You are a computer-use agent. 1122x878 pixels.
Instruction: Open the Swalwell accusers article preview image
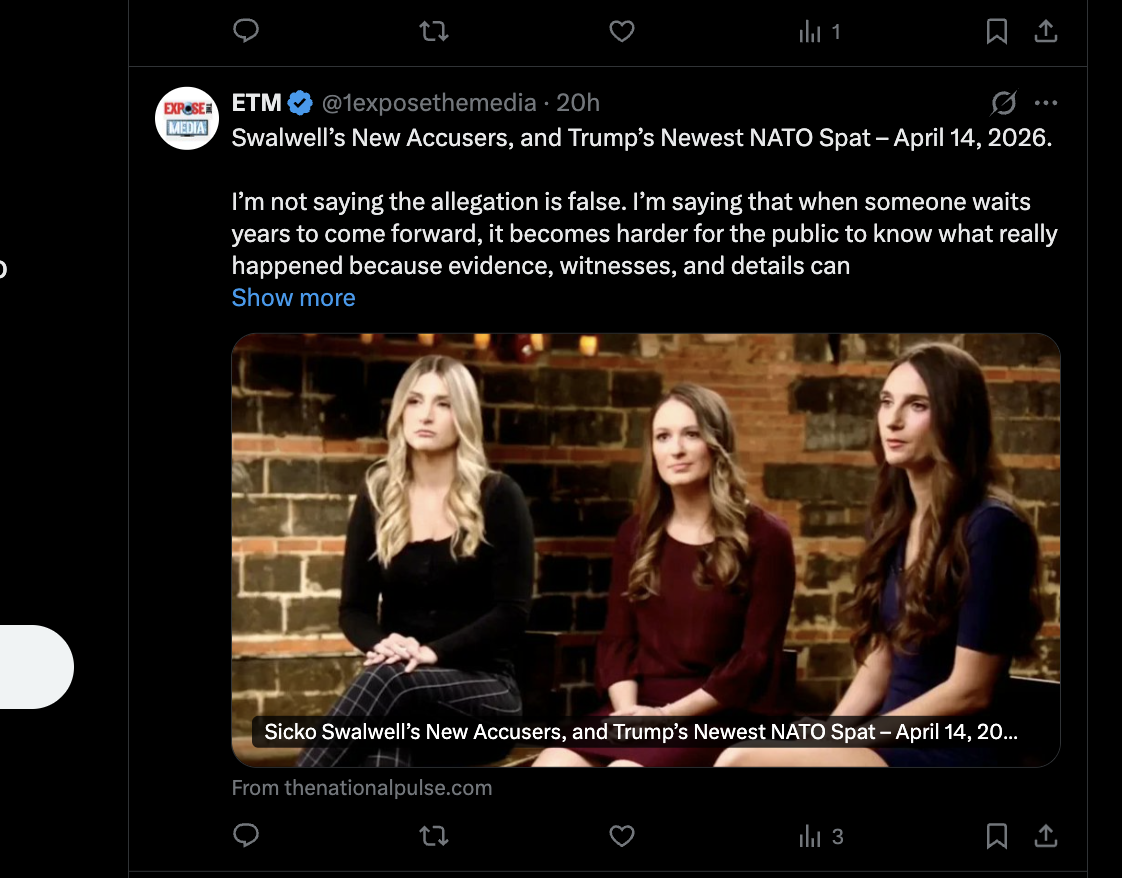click(x=645, y=540)
